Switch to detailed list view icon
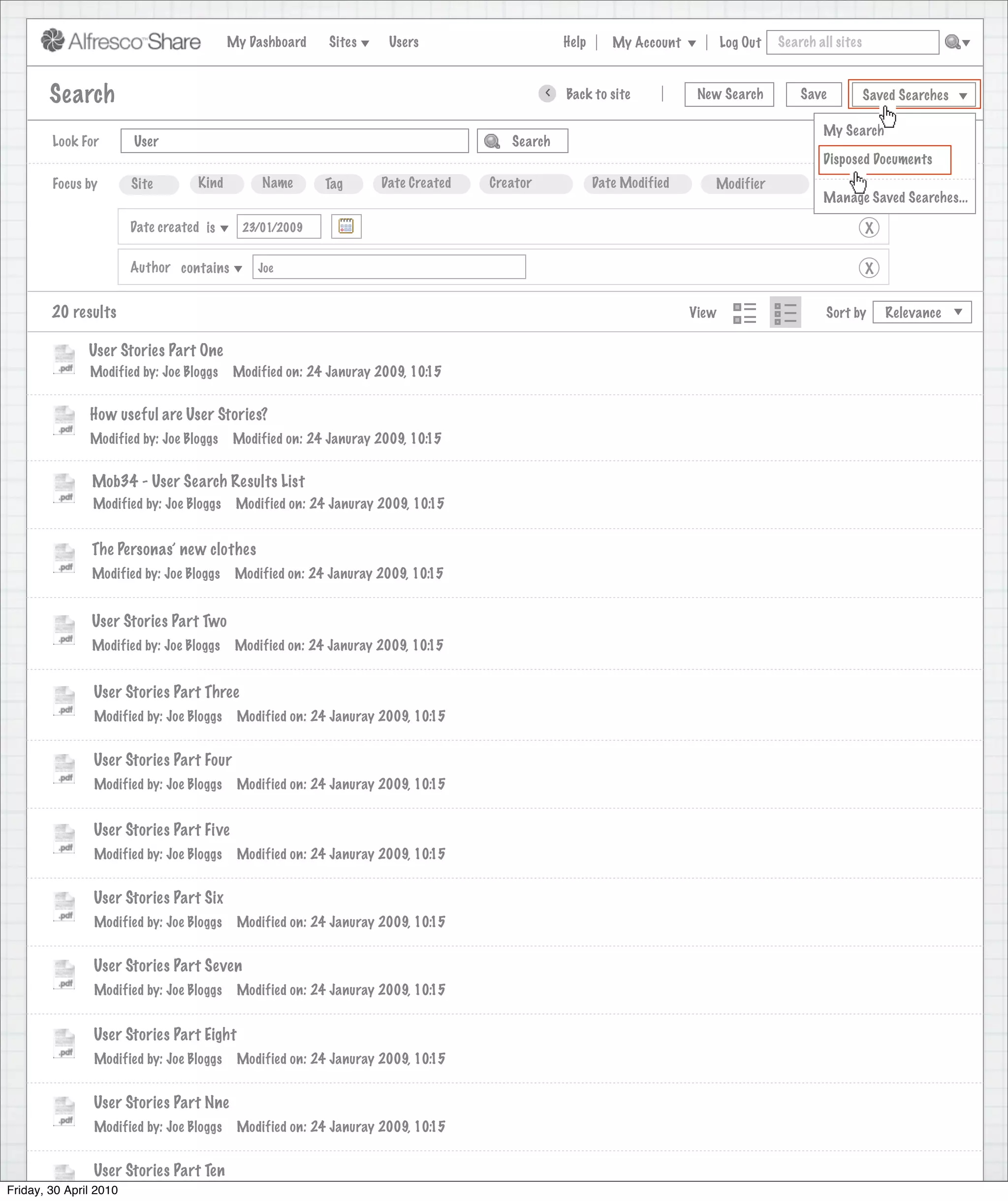Image resolution: width=1008 pixels, height=1201 pixels. pos(785,313)
